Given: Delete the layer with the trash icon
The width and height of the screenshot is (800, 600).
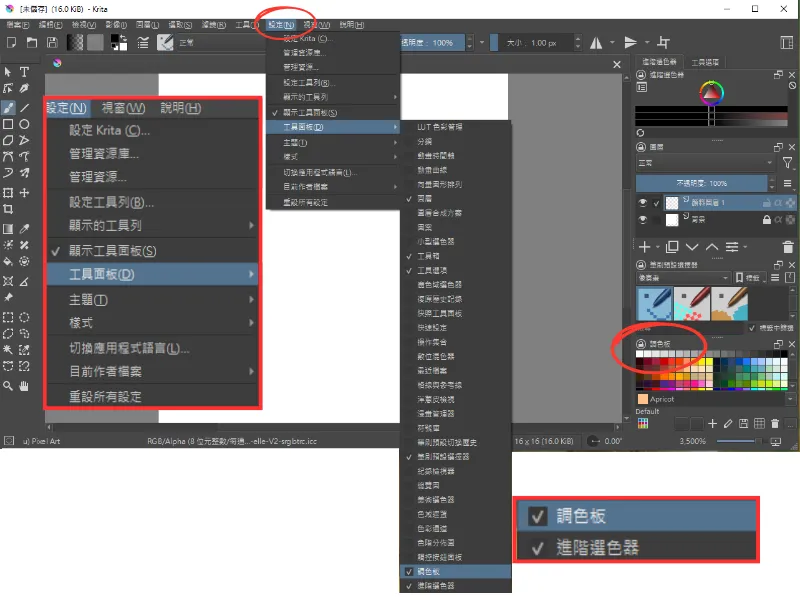Looking at the screenshot, I should click(788, 246).
